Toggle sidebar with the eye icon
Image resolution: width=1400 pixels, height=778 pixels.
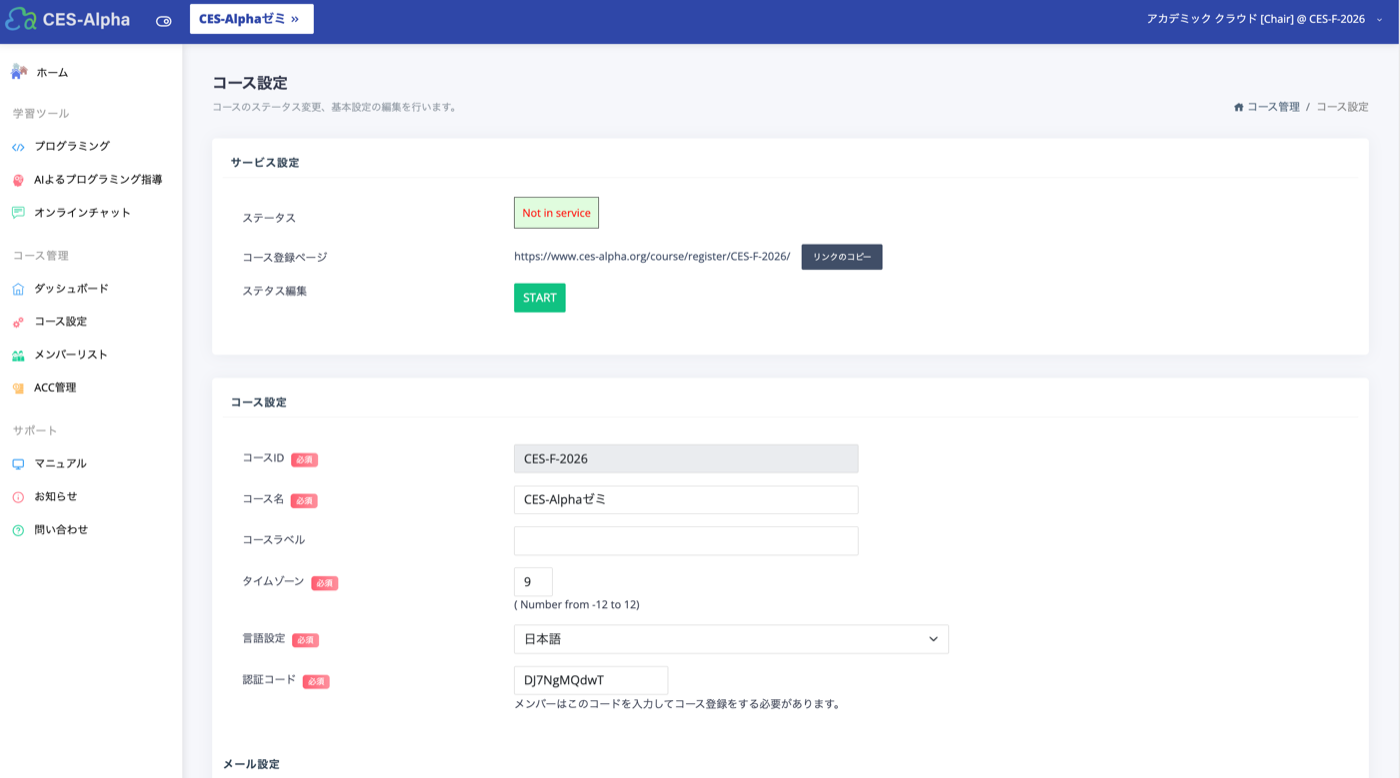click(x=164, y=20)
